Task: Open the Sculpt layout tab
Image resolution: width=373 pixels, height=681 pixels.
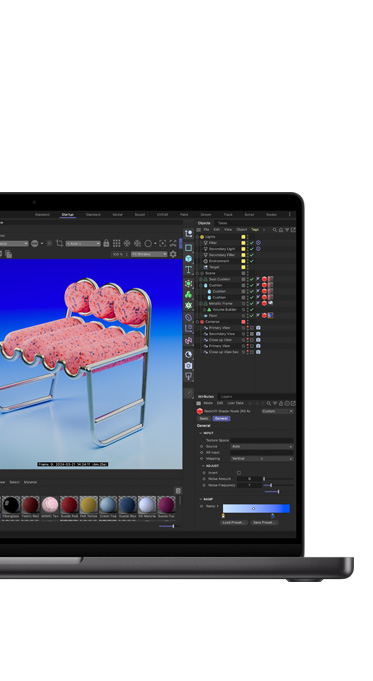Action: click(x=139, y=215)
